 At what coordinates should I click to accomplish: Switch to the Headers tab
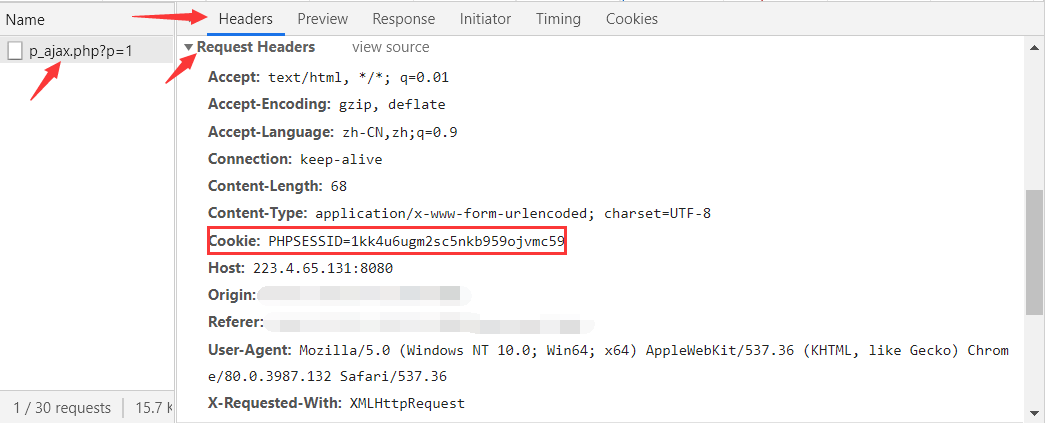(x=245, y=19)
